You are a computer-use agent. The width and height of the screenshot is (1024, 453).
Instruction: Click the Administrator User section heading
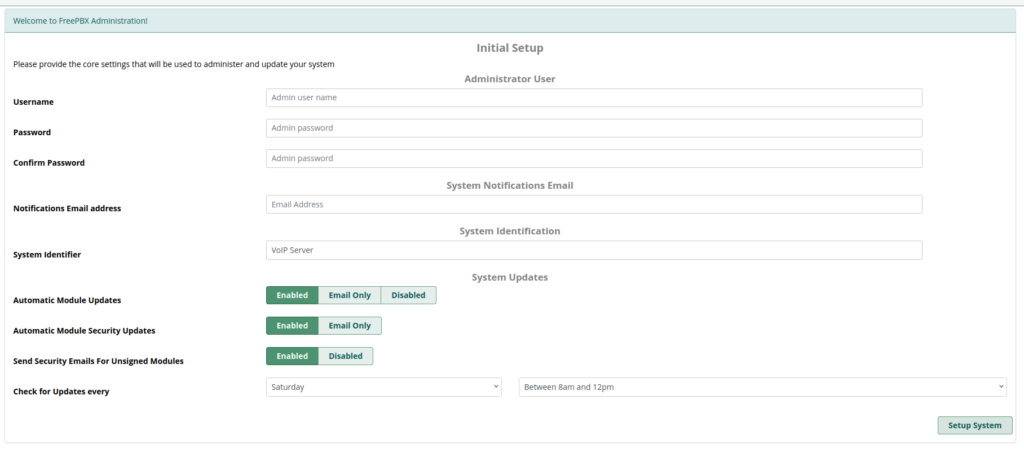509,79
